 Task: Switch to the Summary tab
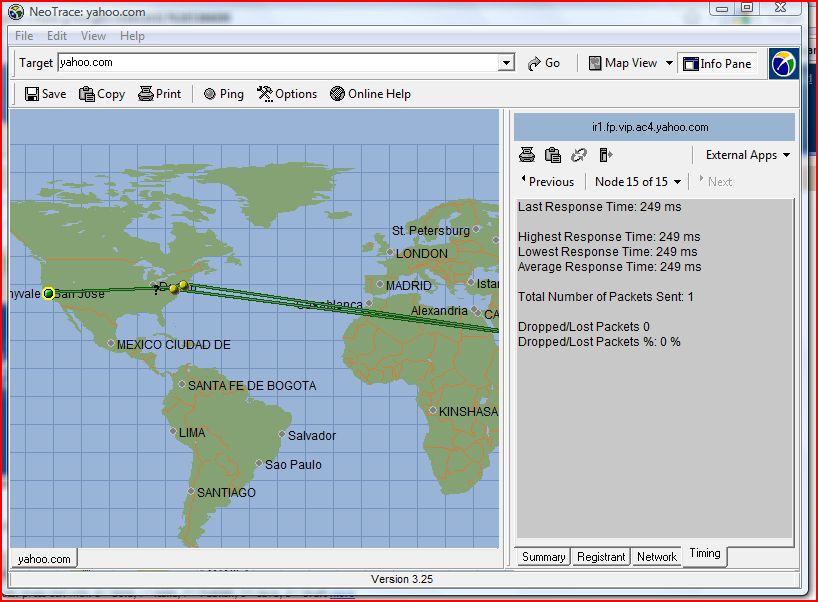[x=543, y=557]
